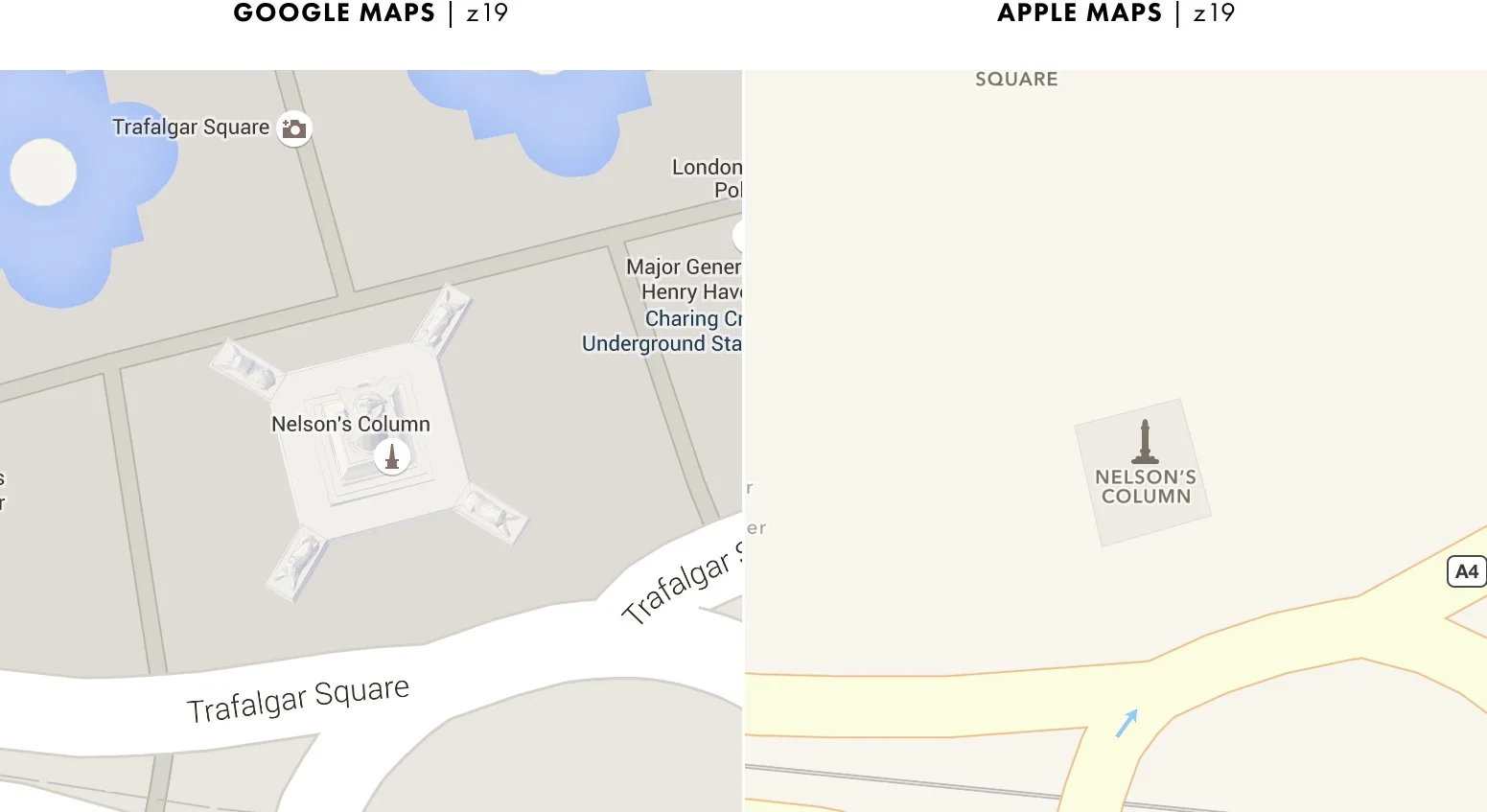The height and width of the screenshot is (812, 1487).
Task: Select the Trafalgar Square place label
Action: (x=191, y=128)
